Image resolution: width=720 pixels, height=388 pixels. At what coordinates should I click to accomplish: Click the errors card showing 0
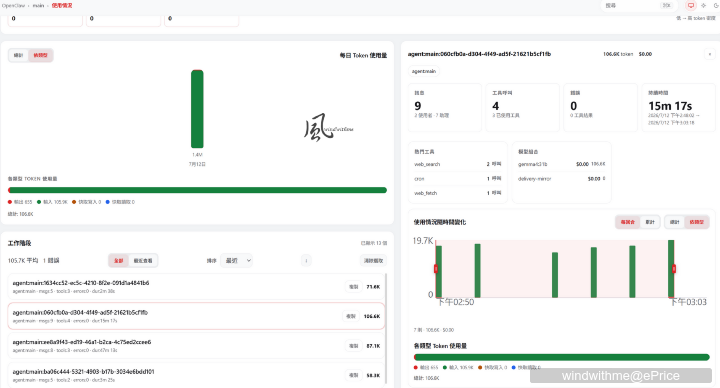click(601, 107)
